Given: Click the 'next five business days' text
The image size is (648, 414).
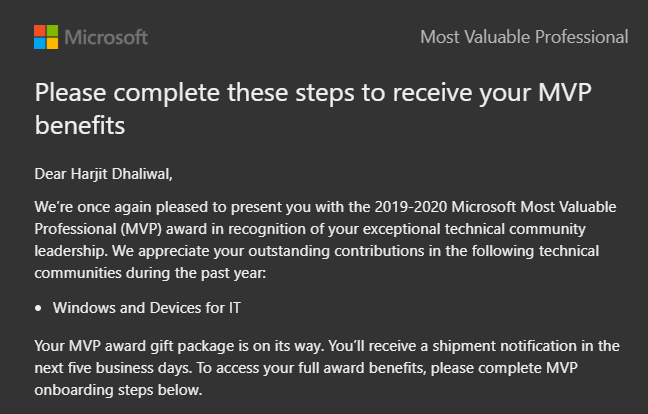Looking at the screenshot, I should (x=112, y=368).
